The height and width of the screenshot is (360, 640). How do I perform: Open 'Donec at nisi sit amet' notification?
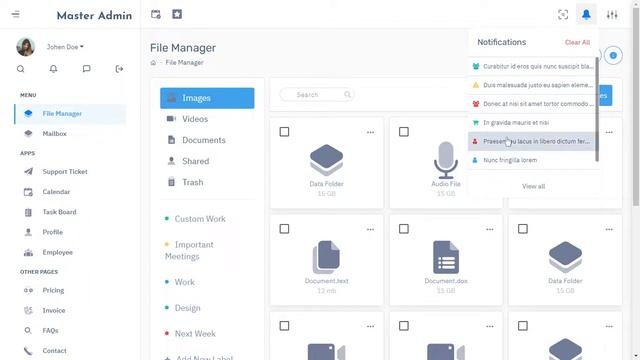click(532, 104)
